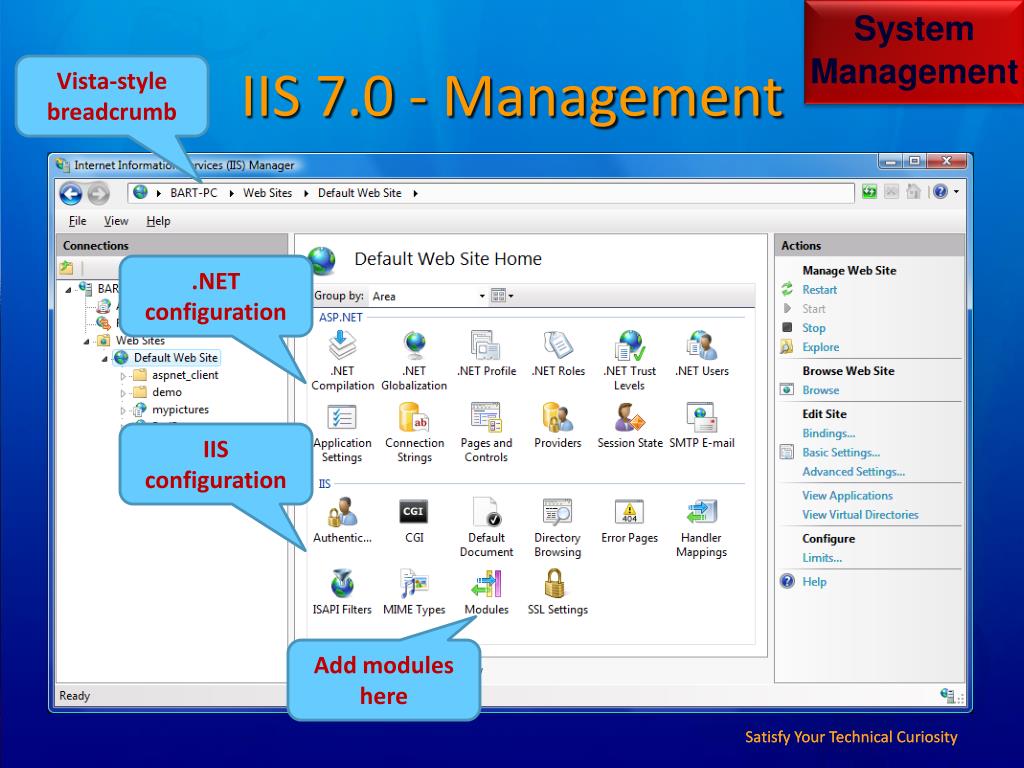Open the Error Pages feature
The width and height of the screenshot is (1024, 768).
(x=630, y=520)
